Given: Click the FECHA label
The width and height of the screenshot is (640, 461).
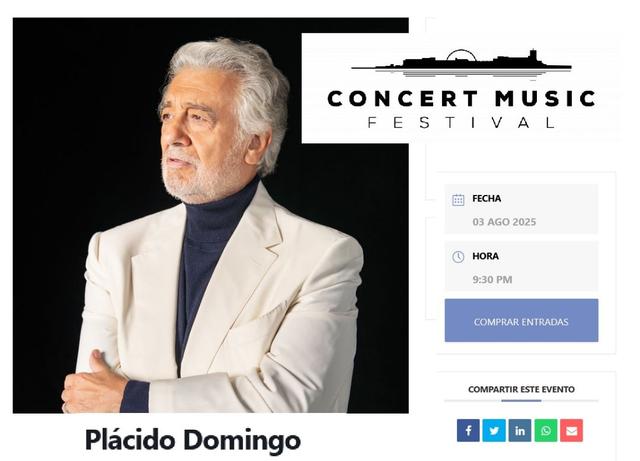Looking at the screenshot, I should tap(487, 198).
